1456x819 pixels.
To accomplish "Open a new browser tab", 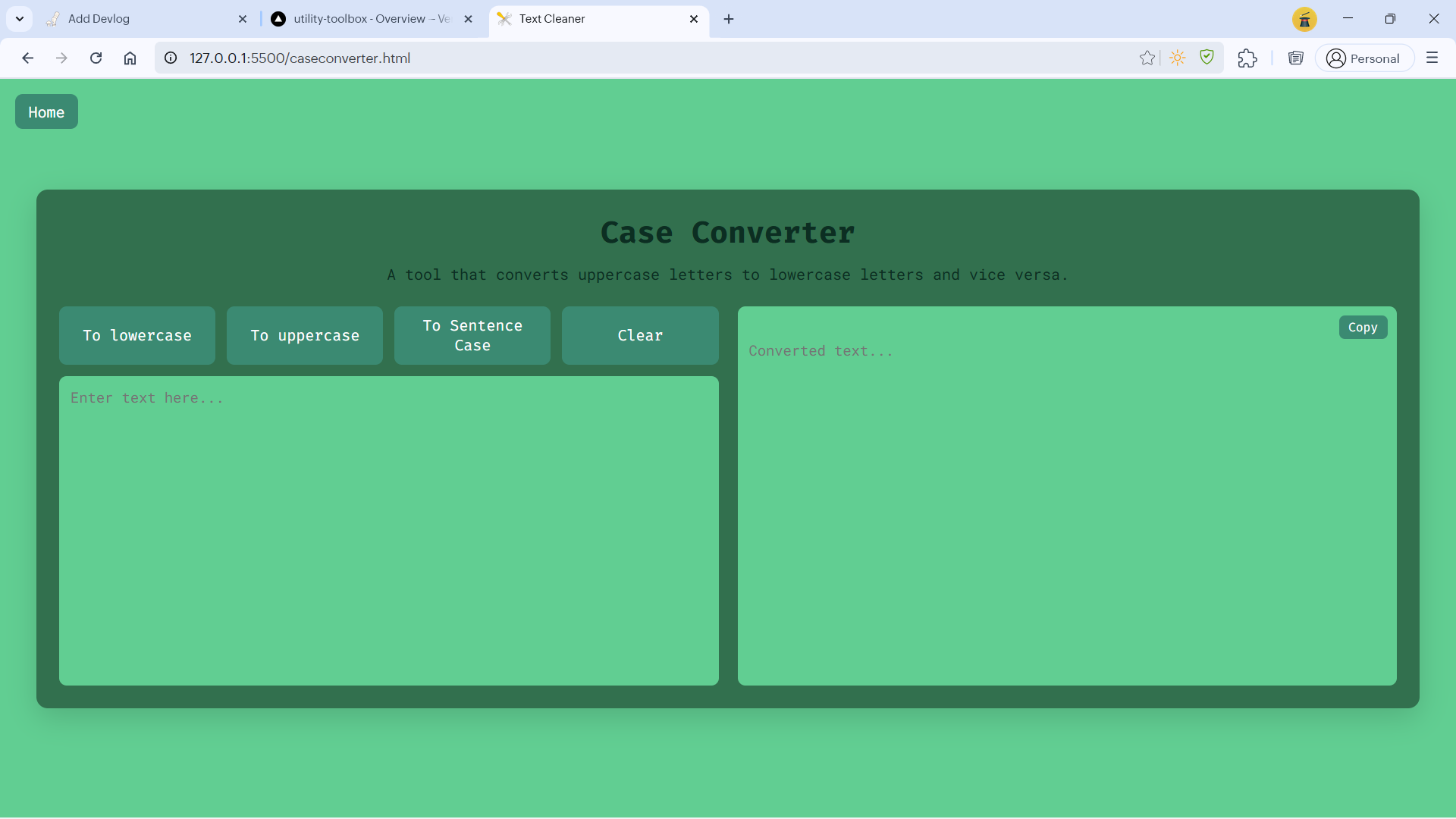I will [x=729, y=19].
